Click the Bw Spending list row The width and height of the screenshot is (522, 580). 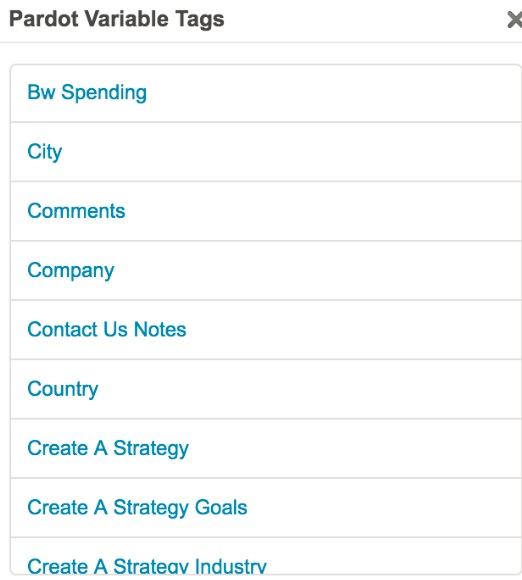tap(266, 93)
